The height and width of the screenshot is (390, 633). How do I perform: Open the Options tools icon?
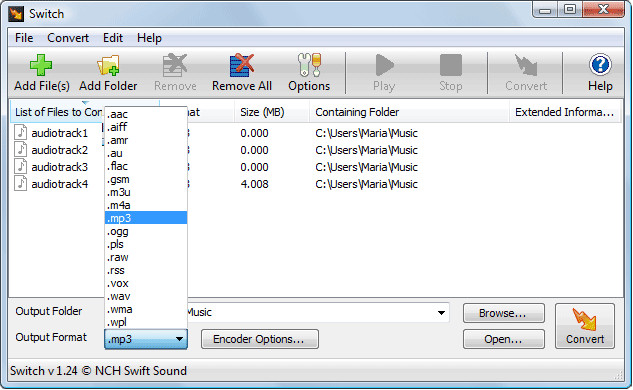pos(309,65)
